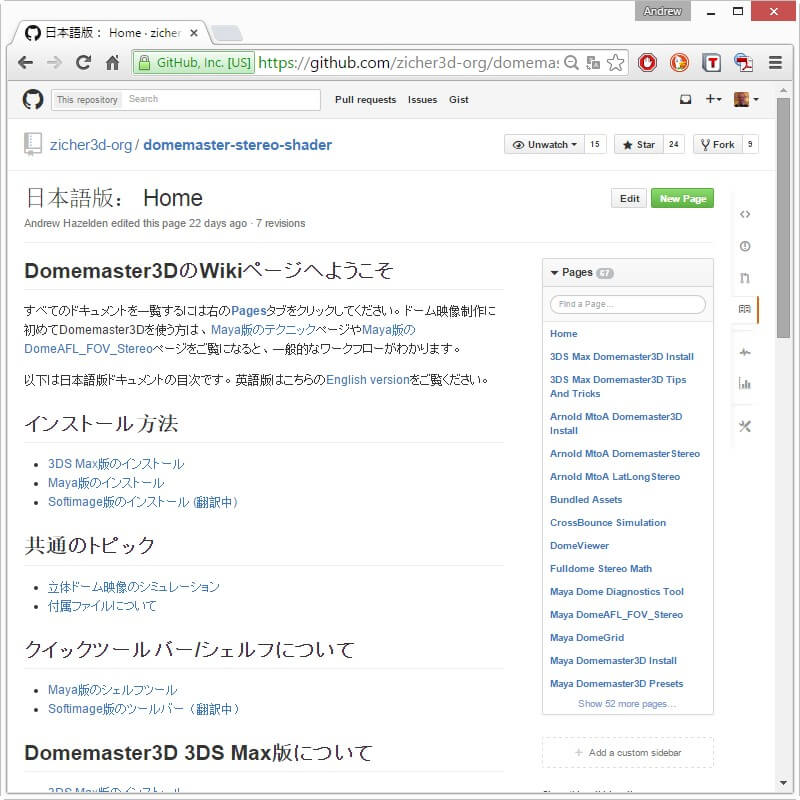Image resolution: width=800 pixels, height=800 pixels.
Task: Open 立体ドーム映像のシミュレーション link
Action: click(x=134, y=587)
